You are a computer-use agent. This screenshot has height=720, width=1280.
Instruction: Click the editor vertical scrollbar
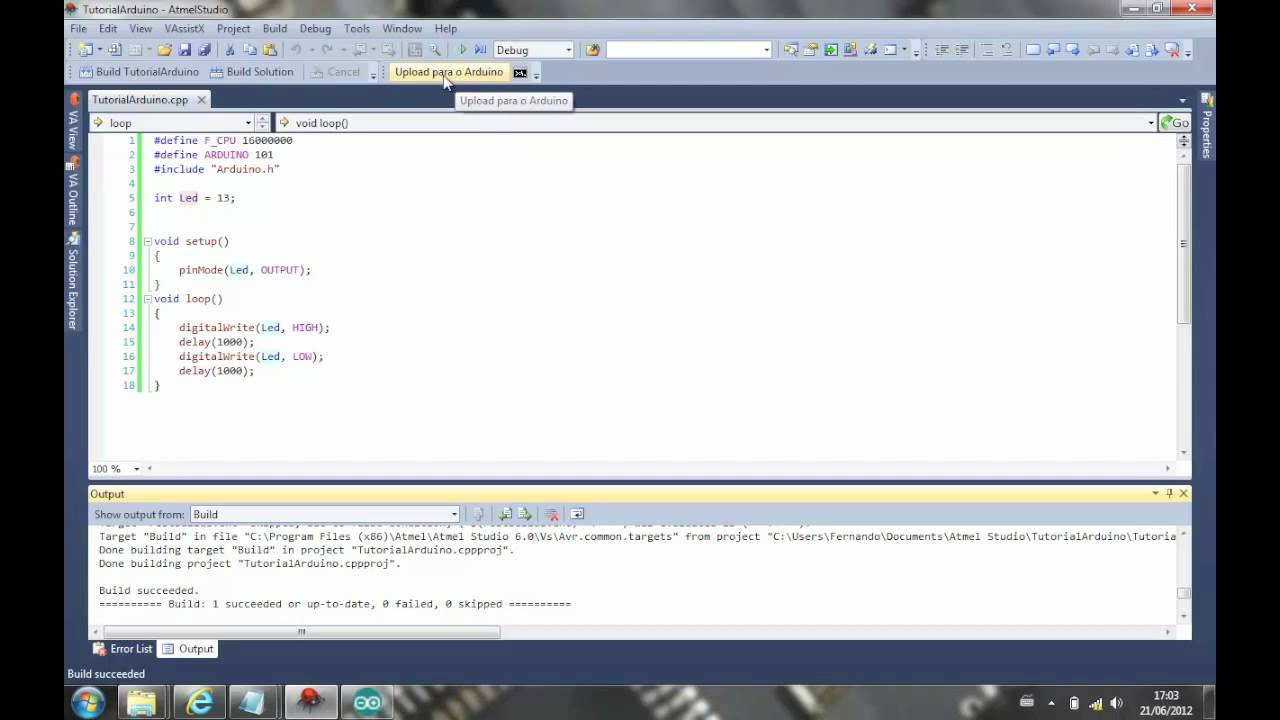(x=1184, y=243)
